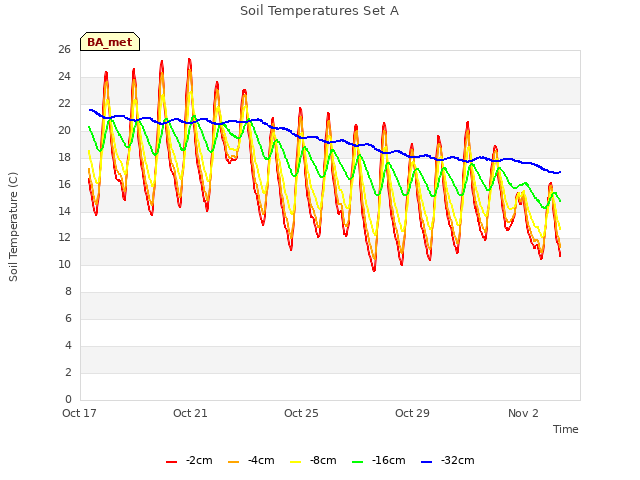Click the 0 y-axis tick label
Image resolution: width=640 pixels, height=480 pixels.
tap(68, 399)
